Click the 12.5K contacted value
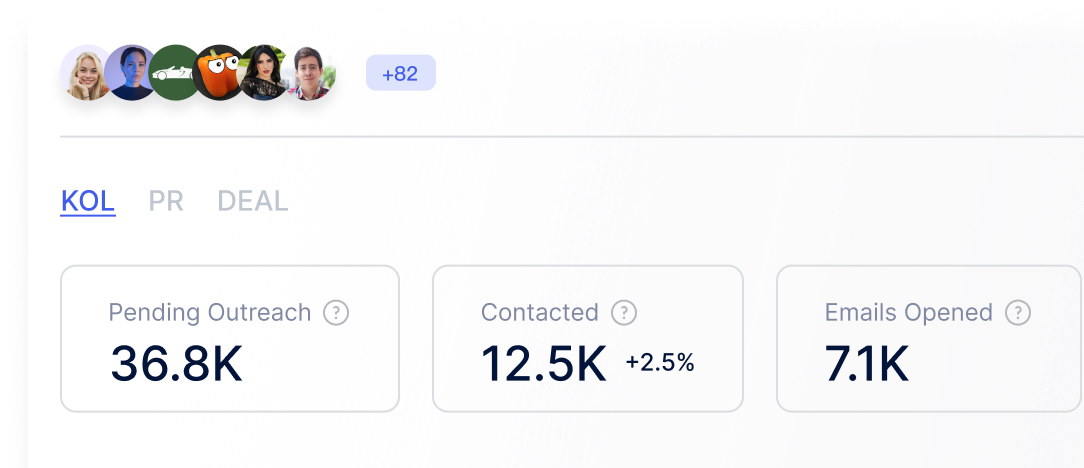Screen dimensions: 1084x468 pyautogui.click(x=543, y=364)
